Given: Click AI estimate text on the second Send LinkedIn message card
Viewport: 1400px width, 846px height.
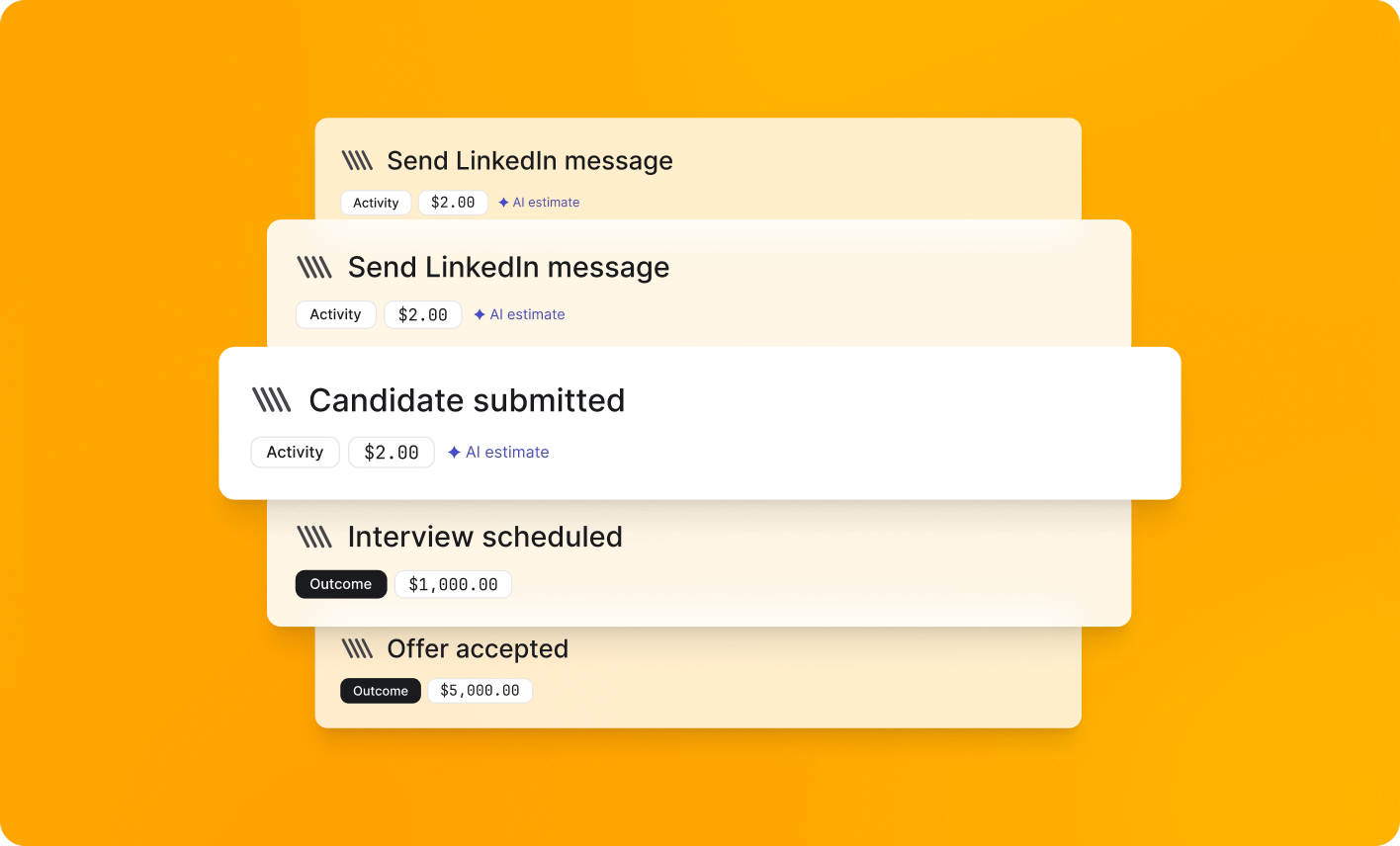Looking at the screenshot, I should pyautogui.click(x=528, y=314).
